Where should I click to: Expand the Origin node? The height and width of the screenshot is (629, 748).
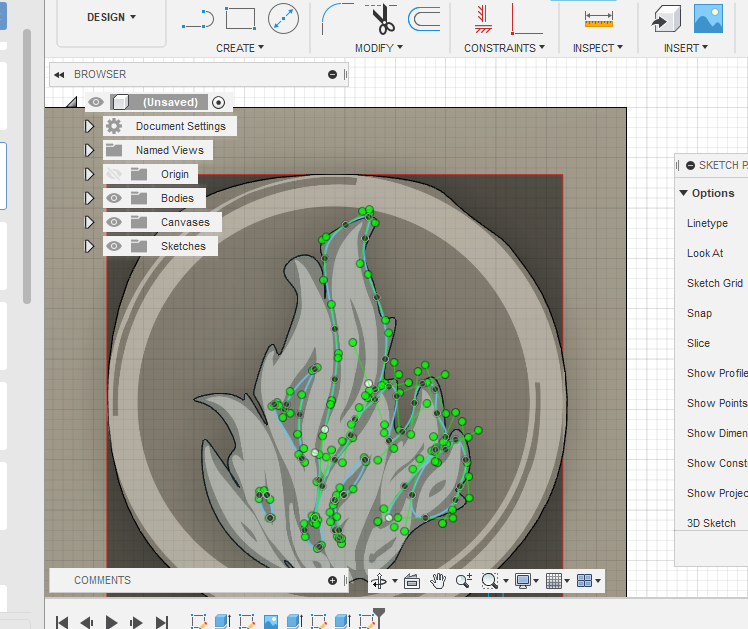(89, 174)
